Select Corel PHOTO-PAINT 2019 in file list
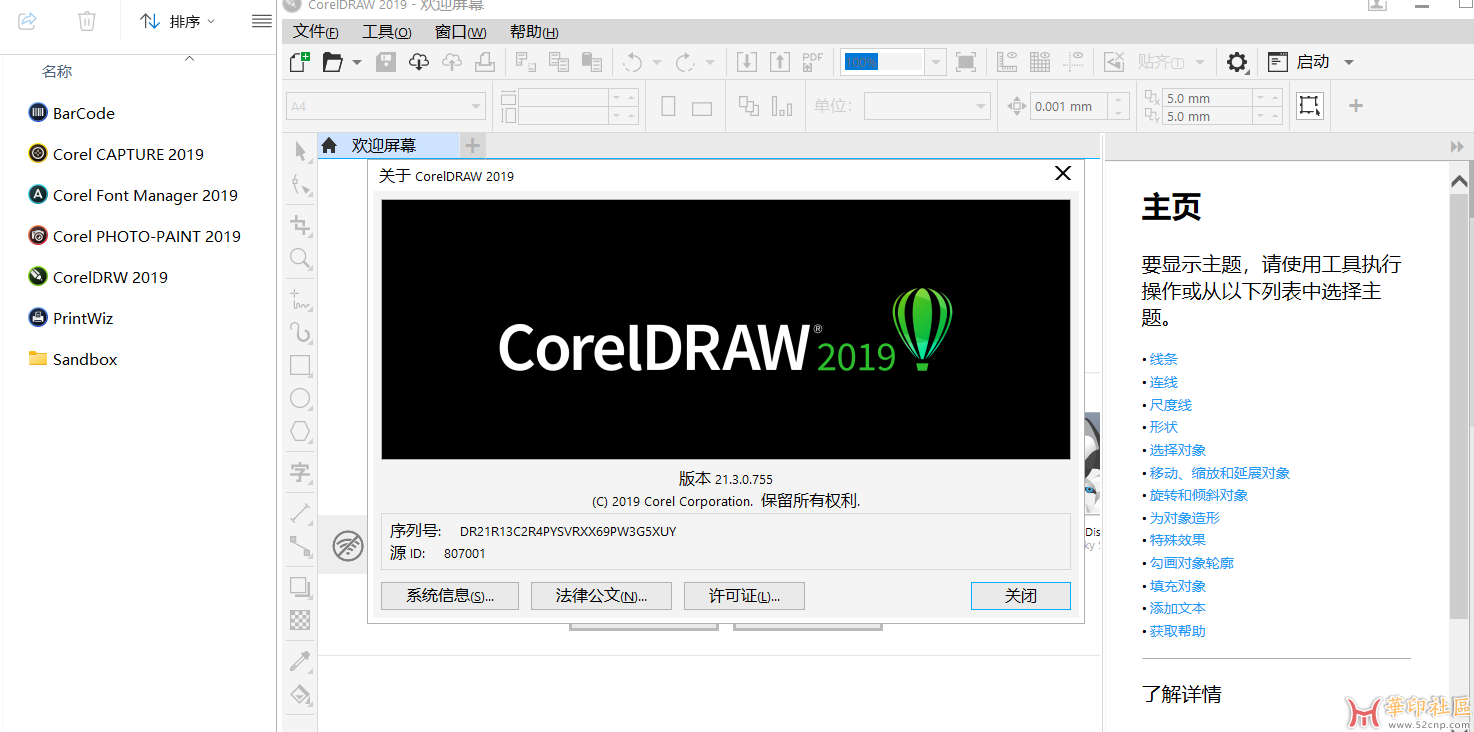The height and width of the screenshot is (732, 1474). click(x=137, y=236)
